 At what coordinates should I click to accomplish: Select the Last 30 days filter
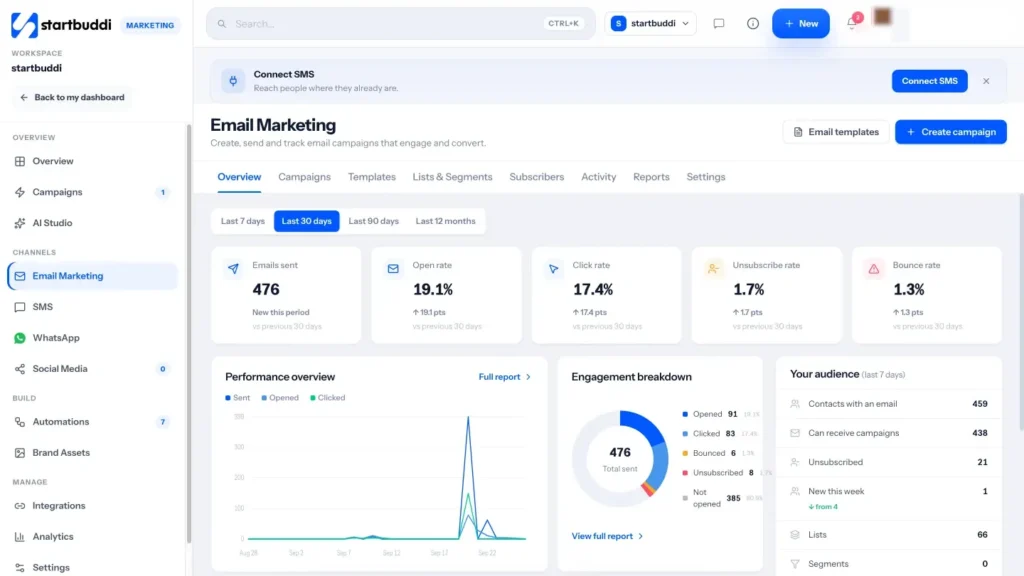point(306,221)
